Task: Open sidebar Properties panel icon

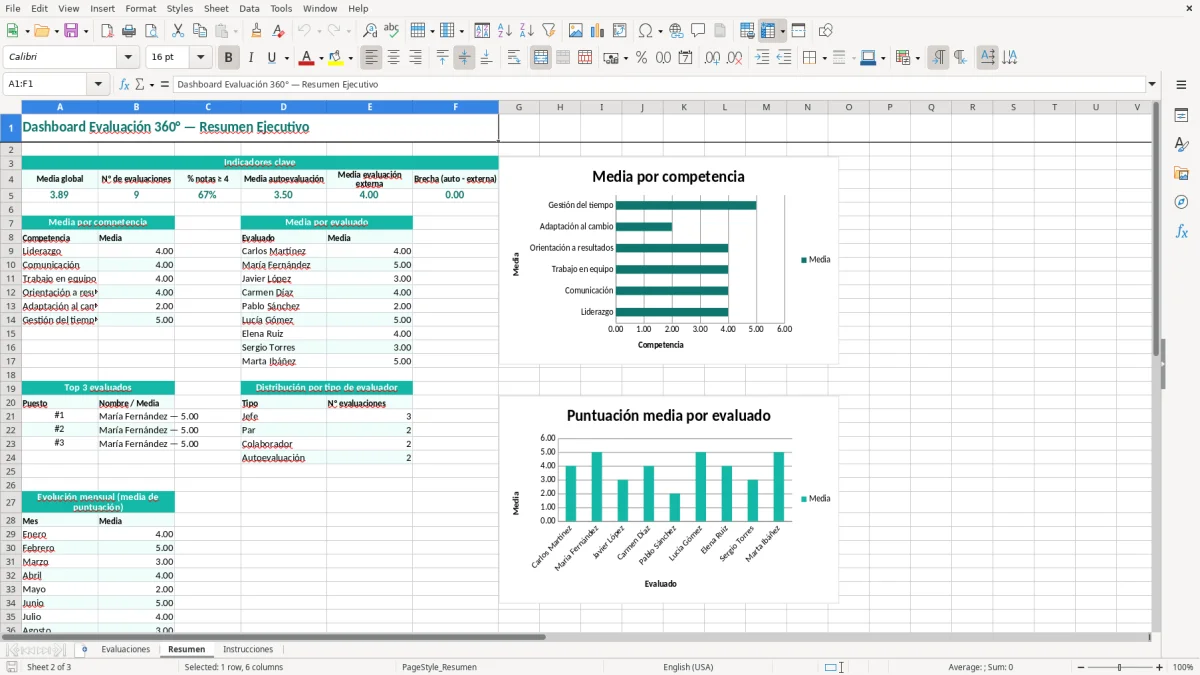Action: (x=1181, y=116)
